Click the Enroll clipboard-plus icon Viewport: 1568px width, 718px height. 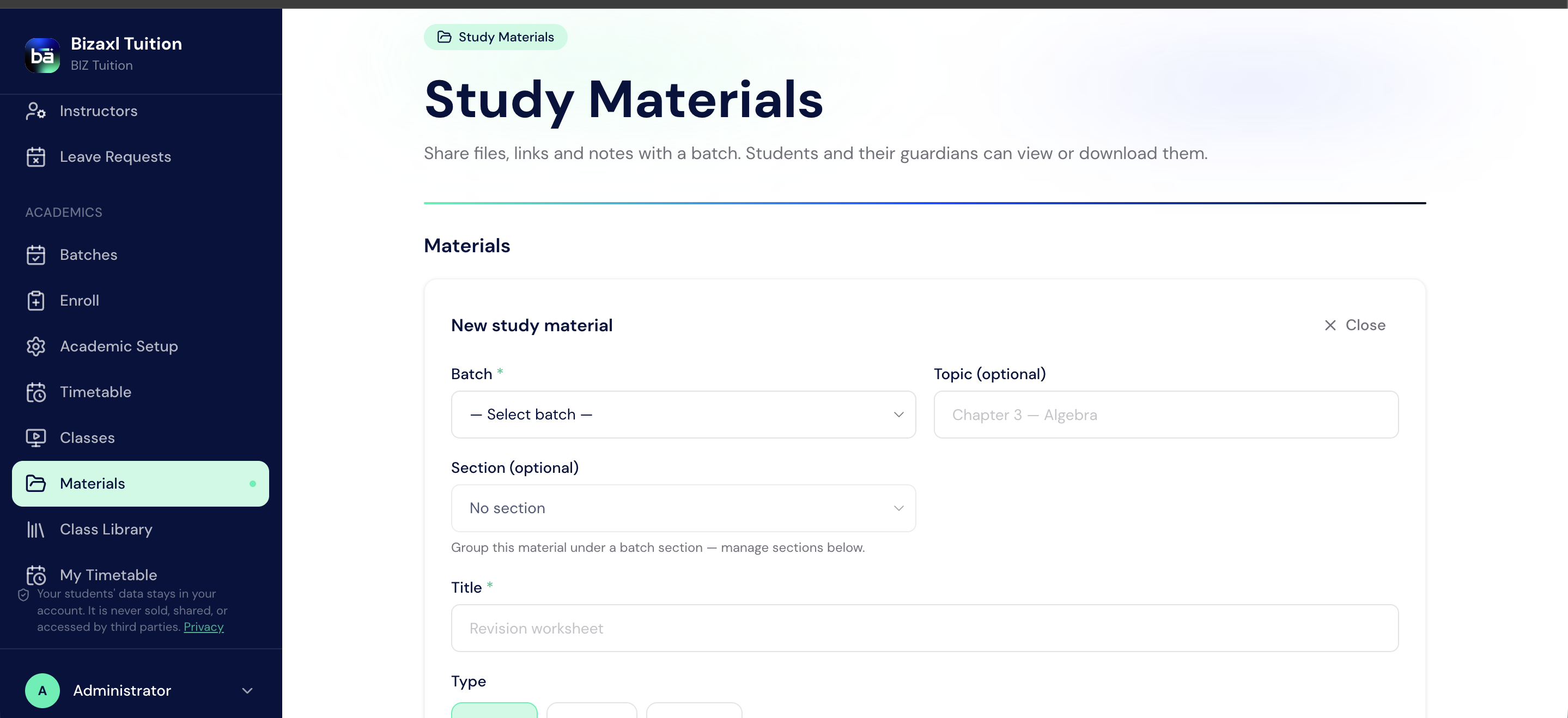tap(36, 301)
